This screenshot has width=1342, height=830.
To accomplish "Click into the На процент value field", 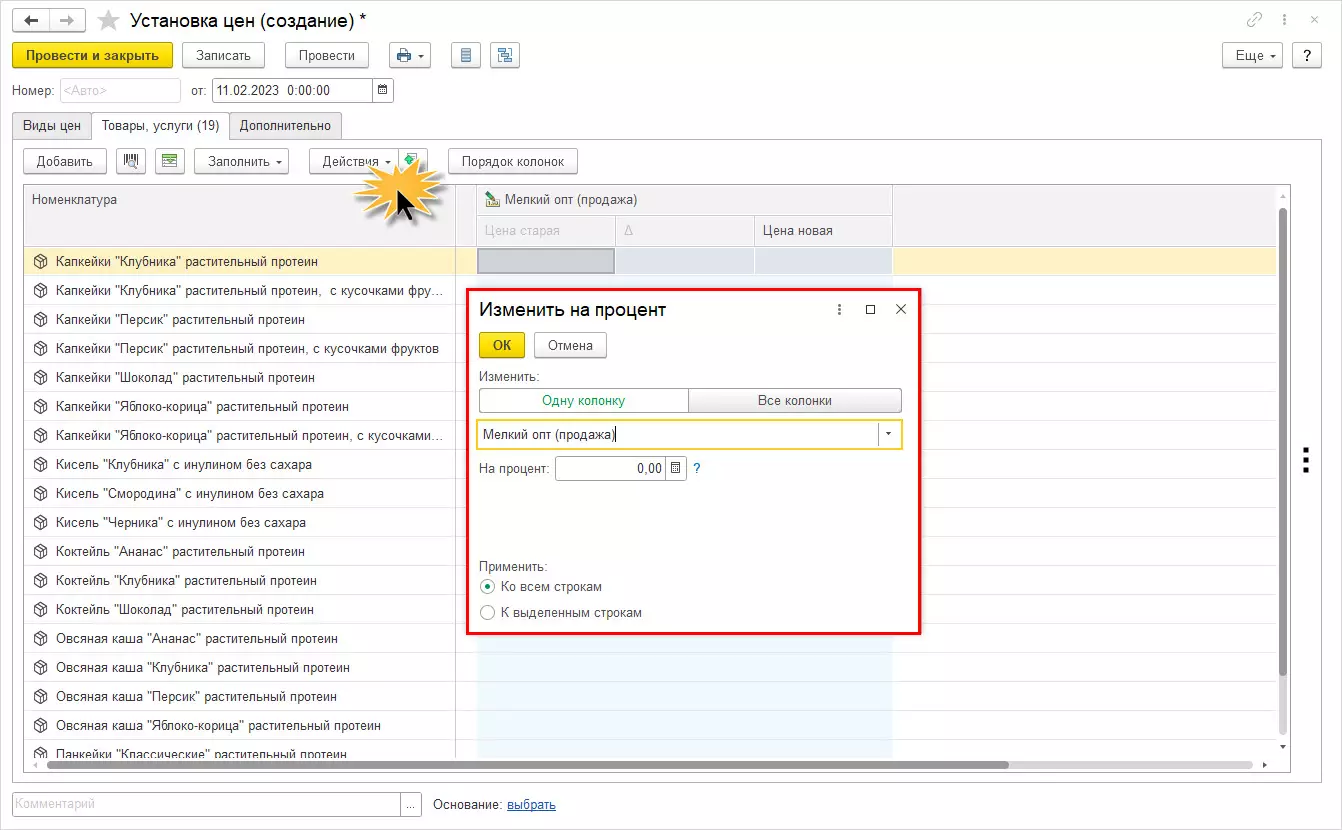I will coord(610,468).
